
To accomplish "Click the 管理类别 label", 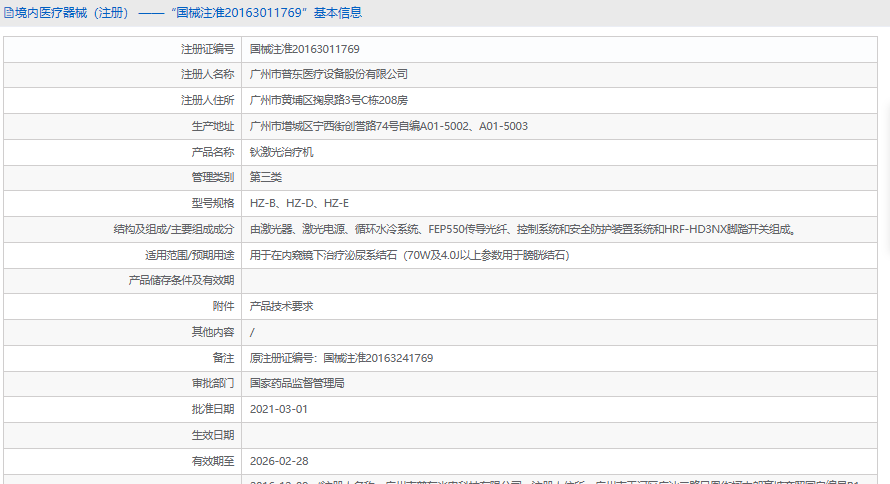I will click(213, 178).
